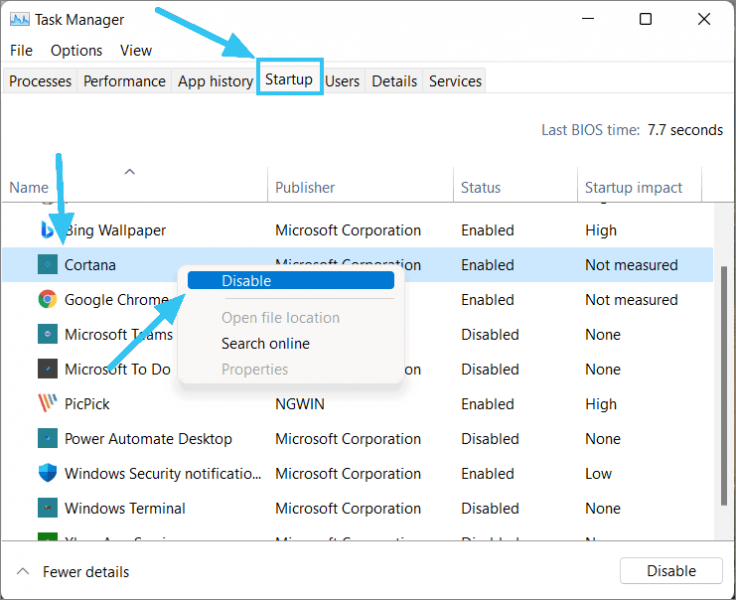Open the File menu
This screenshot has width=736, height=600.
click(x=21, y=50)
